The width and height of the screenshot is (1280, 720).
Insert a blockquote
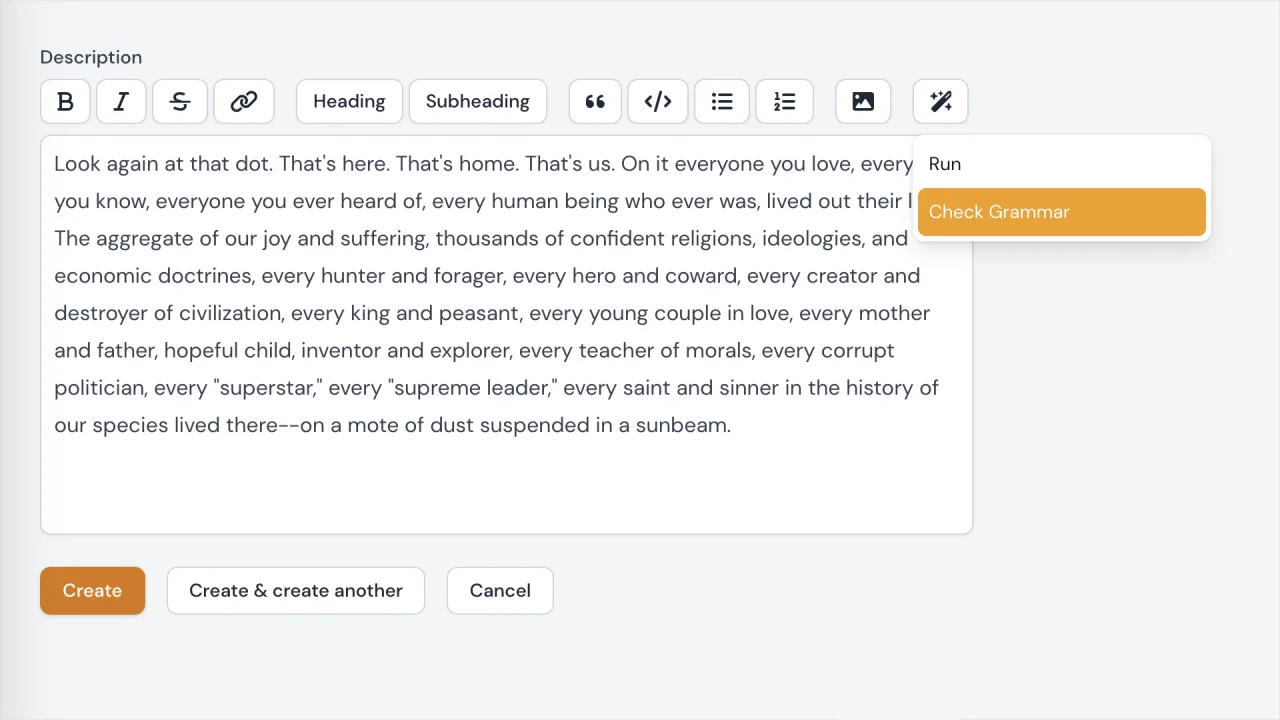coord(595,101)
